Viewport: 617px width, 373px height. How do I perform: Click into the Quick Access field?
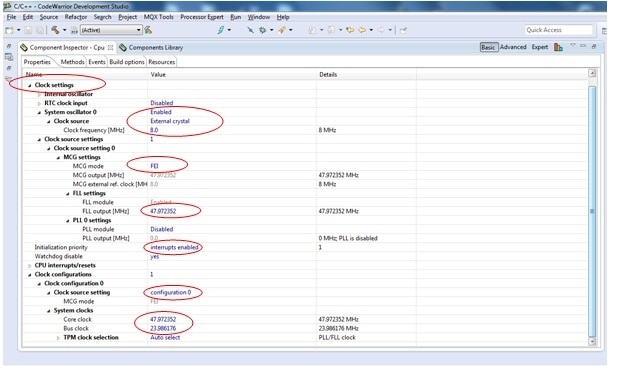(x=559, y=30)
